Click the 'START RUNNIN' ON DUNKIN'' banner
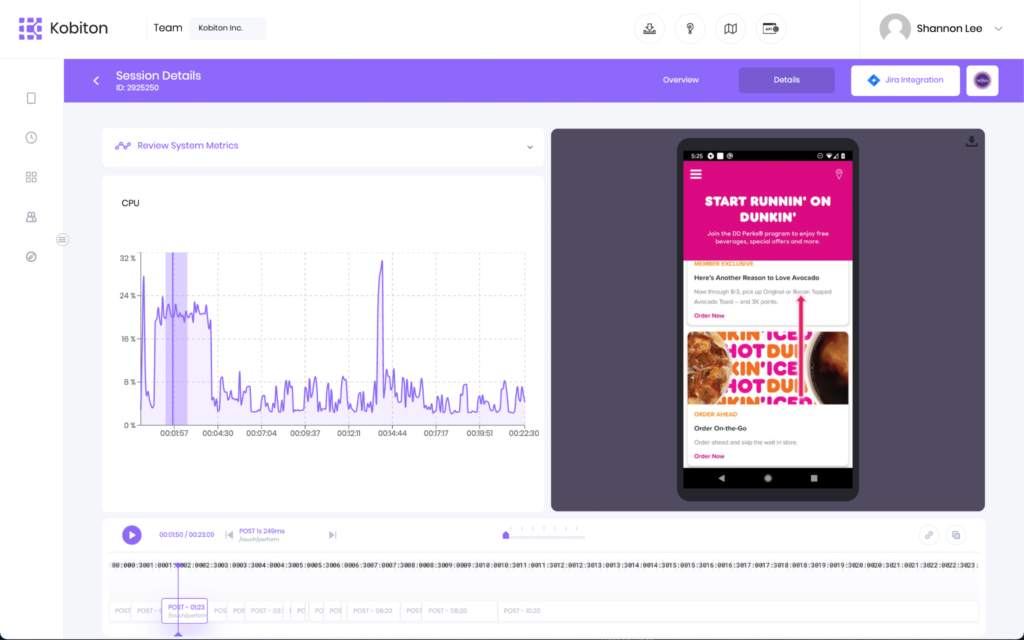This screenshot has height=640, width=1024. (x=767, y=210)
